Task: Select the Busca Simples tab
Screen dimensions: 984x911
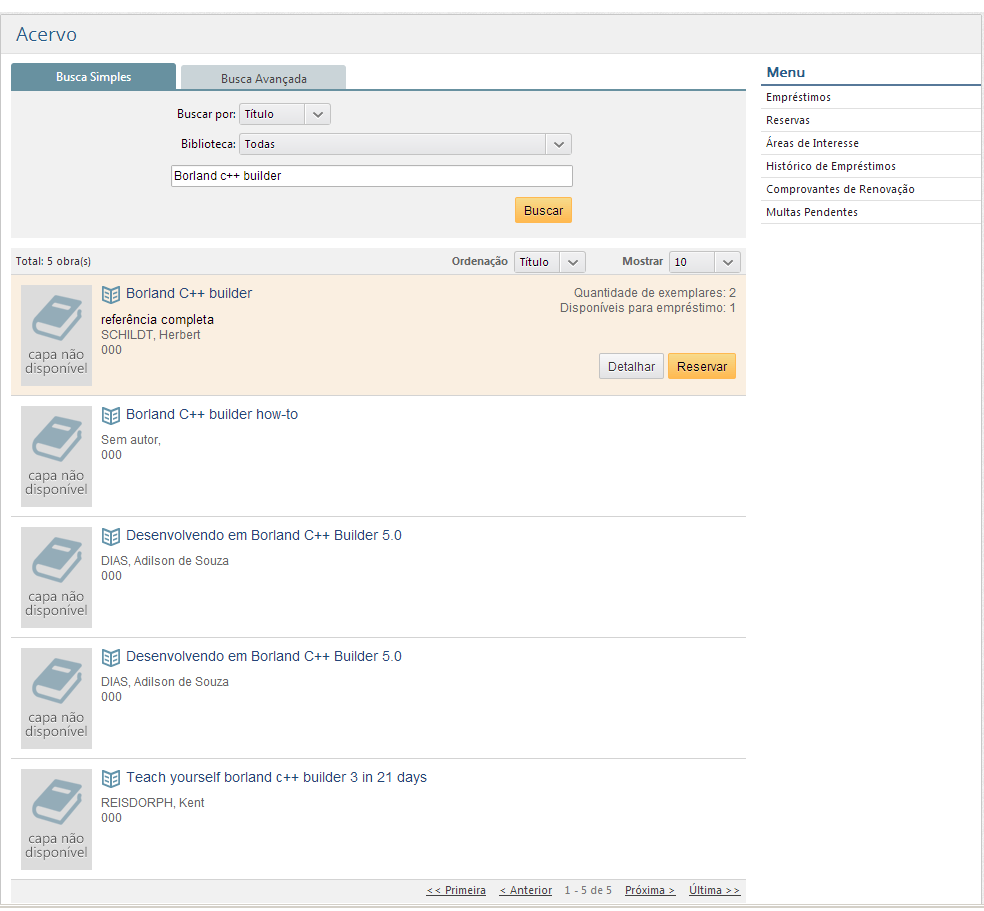Action: click(93, 77)
